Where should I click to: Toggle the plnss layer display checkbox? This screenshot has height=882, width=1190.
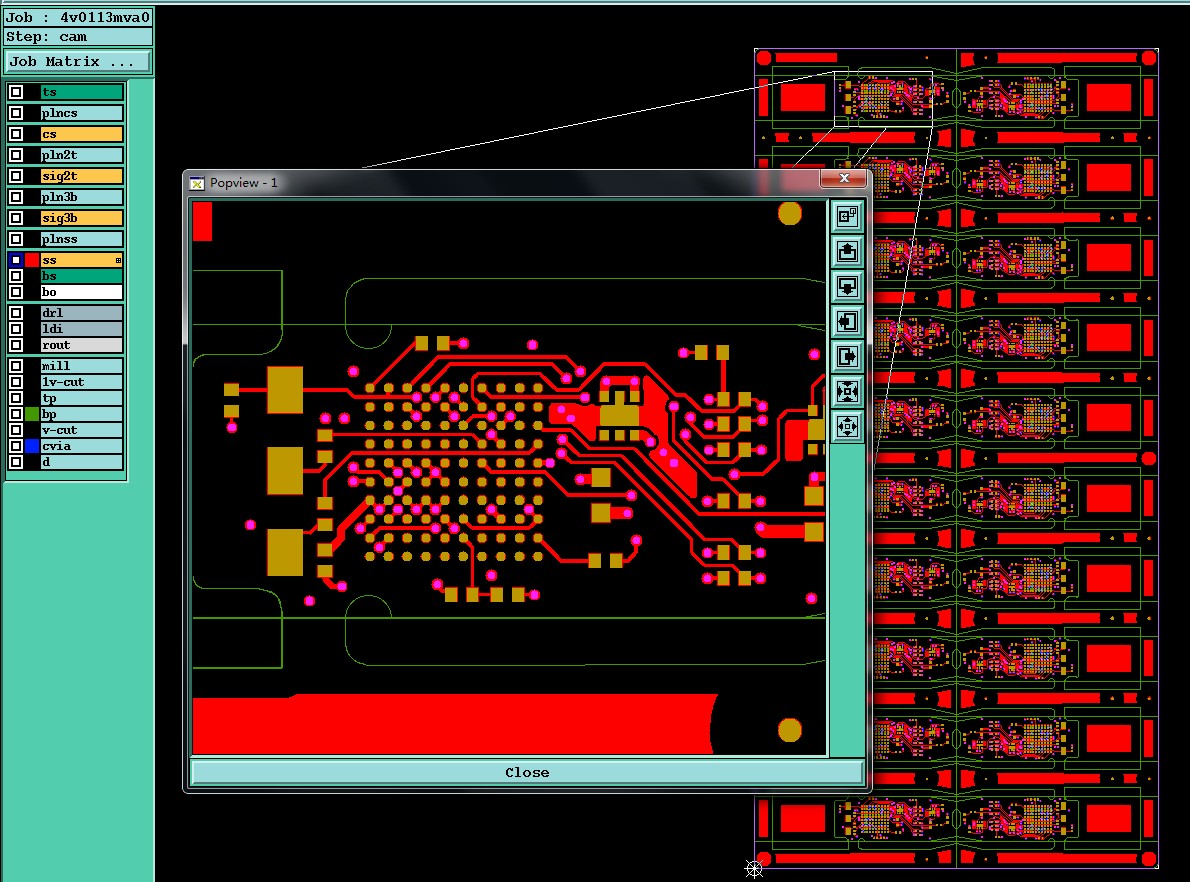(16, 239)
